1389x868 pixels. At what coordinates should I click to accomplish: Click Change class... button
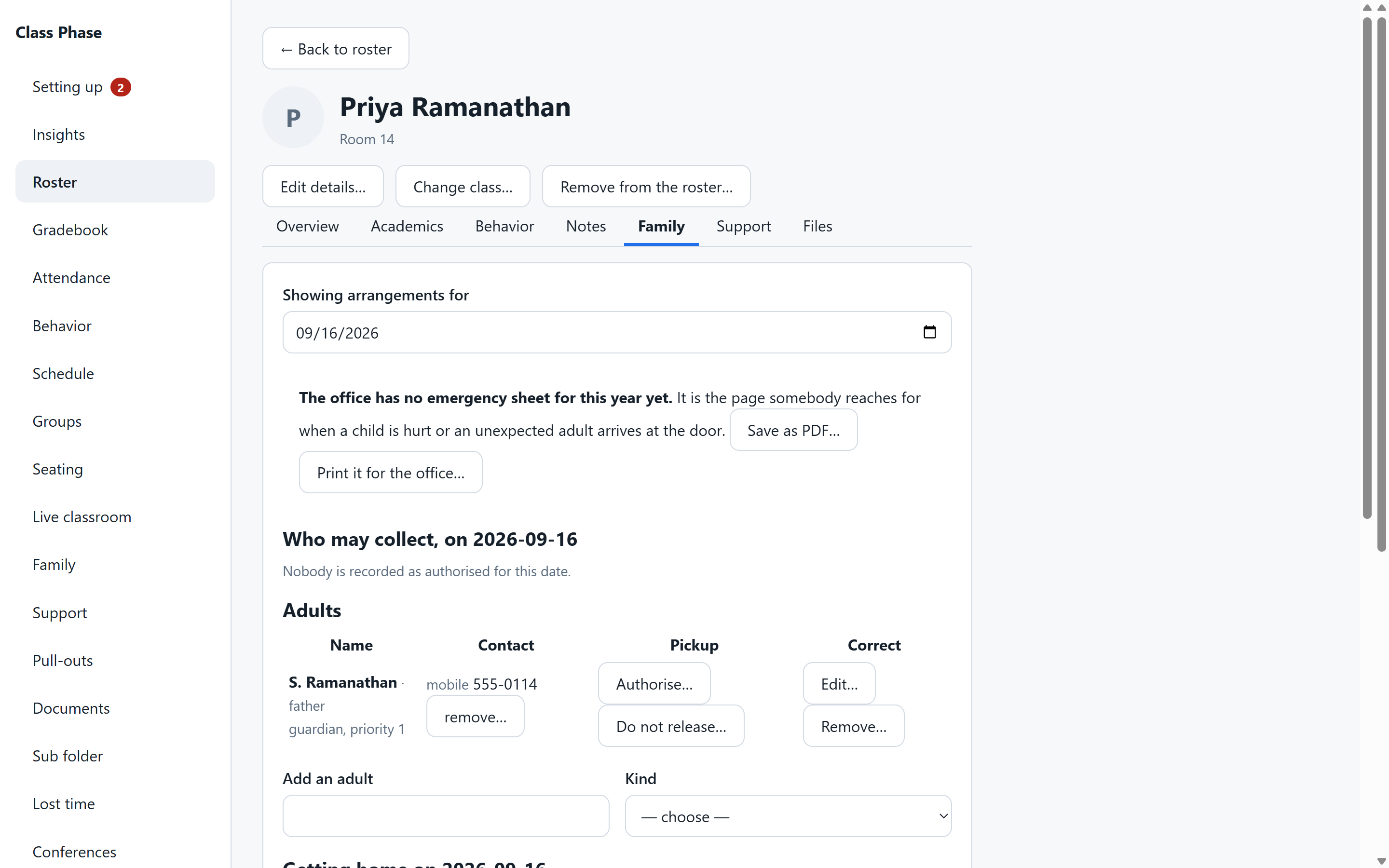pyautogui.click(x=463, y=187)
